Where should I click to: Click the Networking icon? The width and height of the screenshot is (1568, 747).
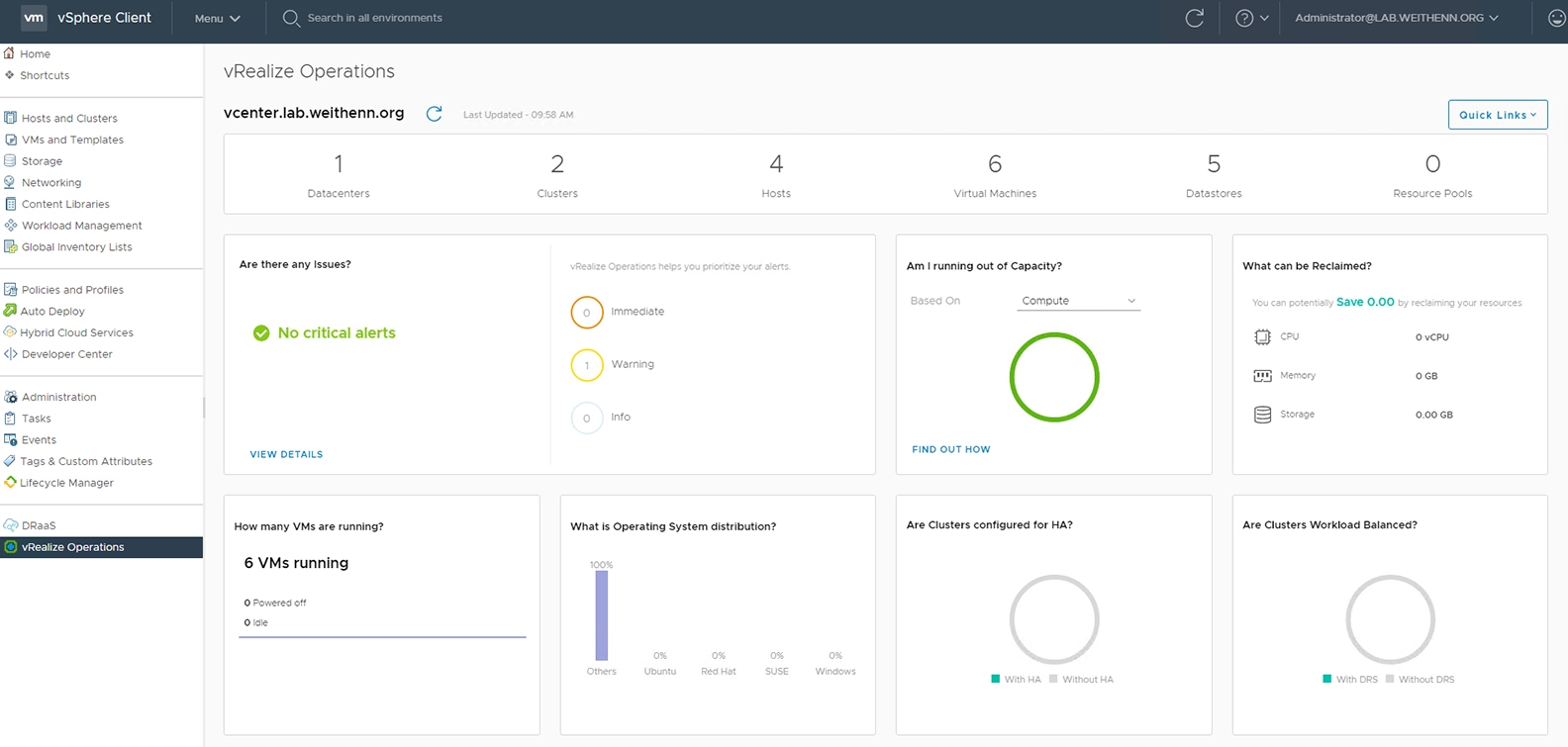(11, 182)
